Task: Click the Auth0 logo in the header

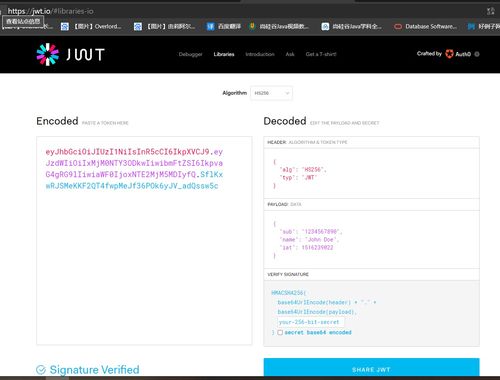Action: click(x=458, y=54)
